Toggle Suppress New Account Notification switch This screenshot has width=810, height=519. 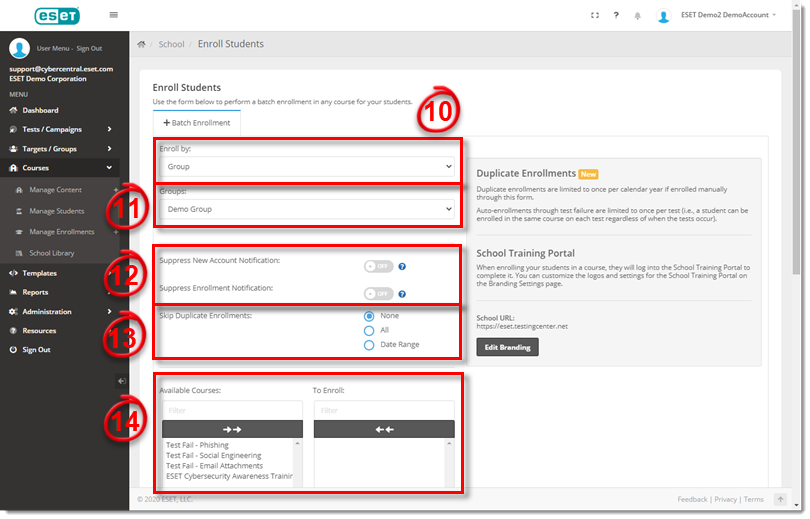[379, 267]
